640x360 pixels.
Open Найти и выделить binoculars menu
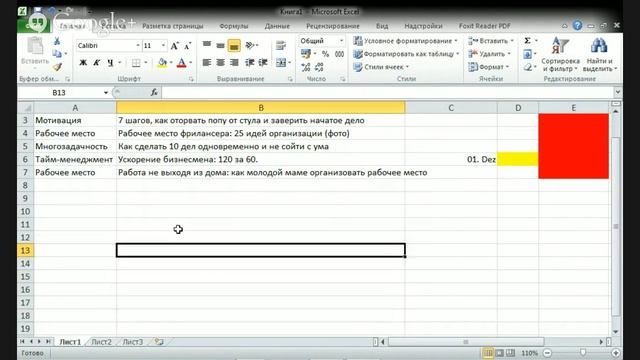(599, 54)
